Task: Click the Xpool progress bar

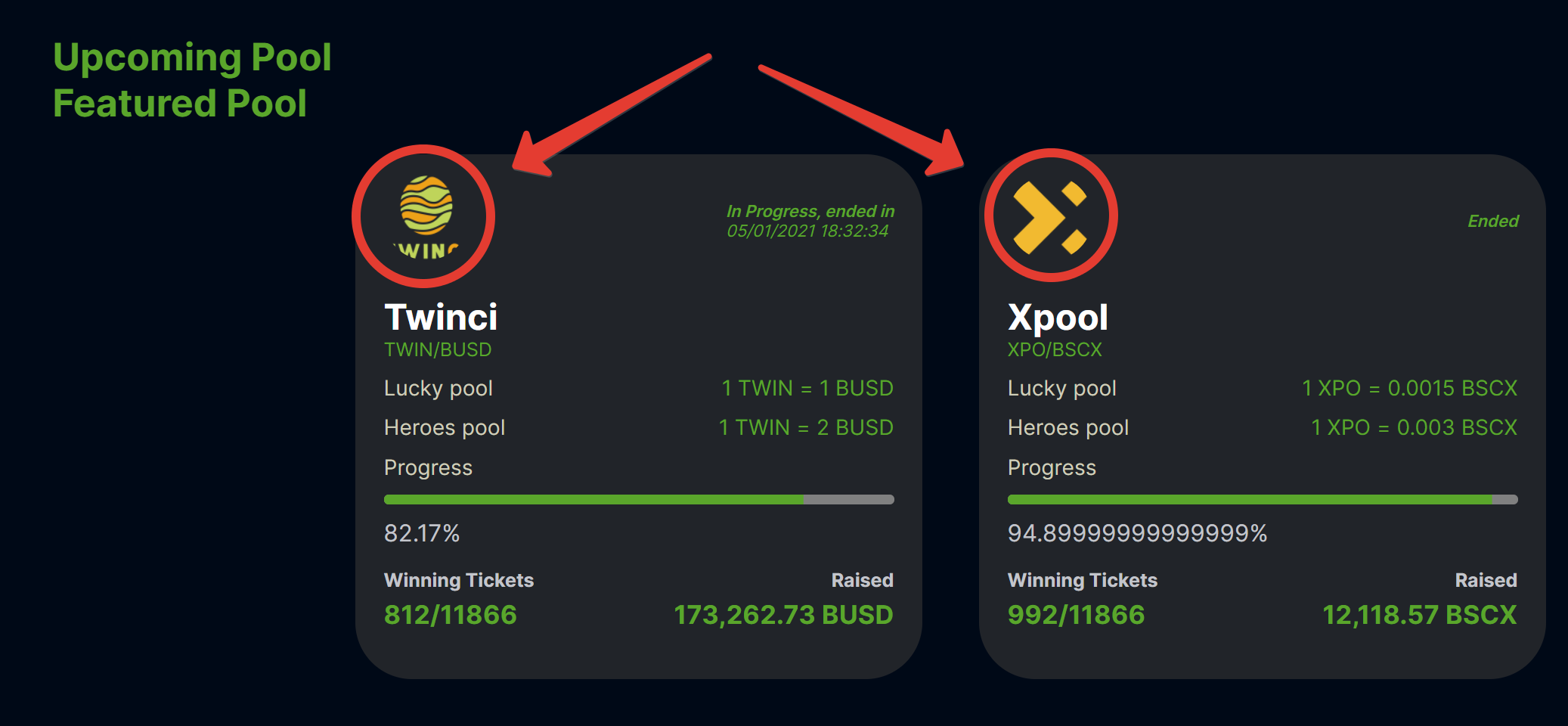Action: click(x=1262, y=499)
